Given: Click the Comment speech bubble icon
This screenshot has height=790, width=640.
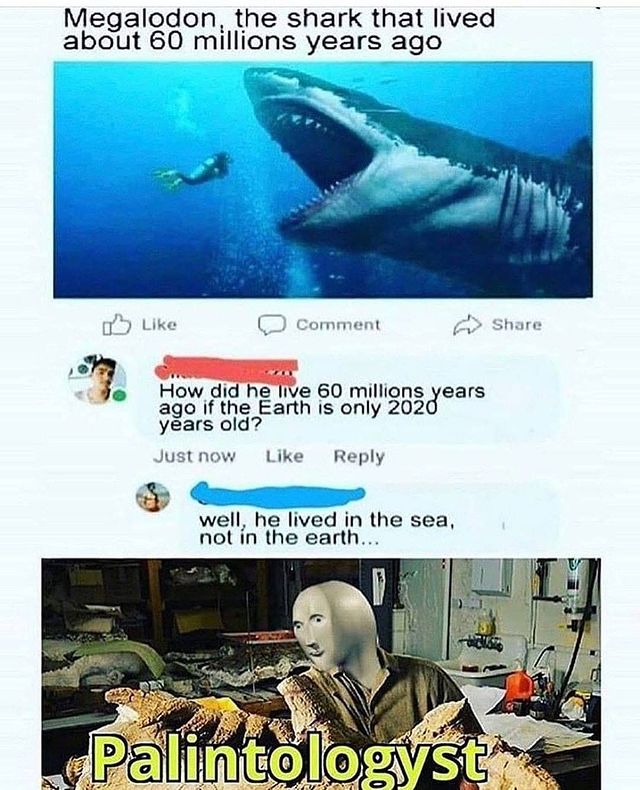Looking at the screenshot, I should [x=272, y=325].
